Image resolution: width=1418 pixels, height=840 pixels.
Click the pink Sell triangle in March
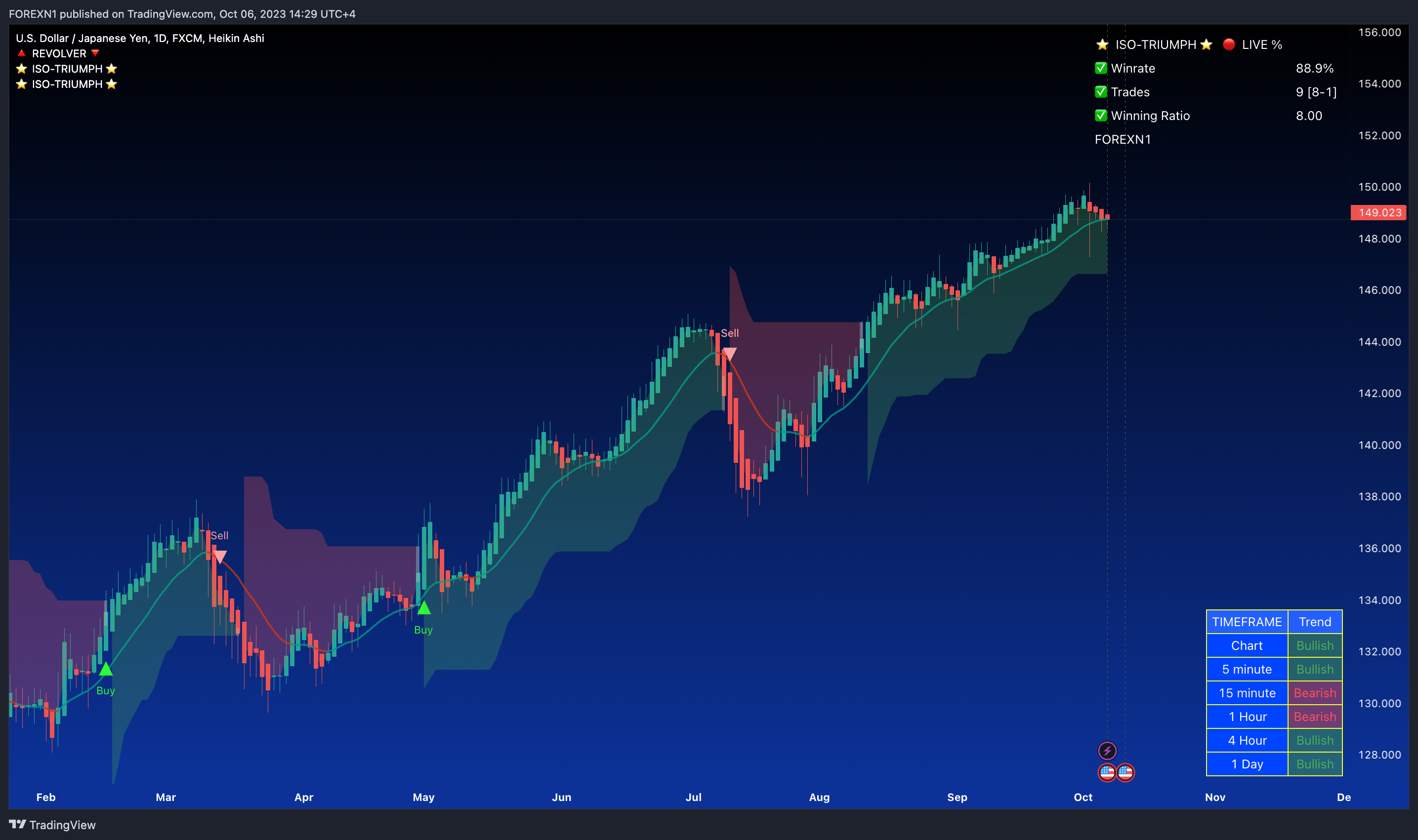pyautogui.click(x=220, y=557)
